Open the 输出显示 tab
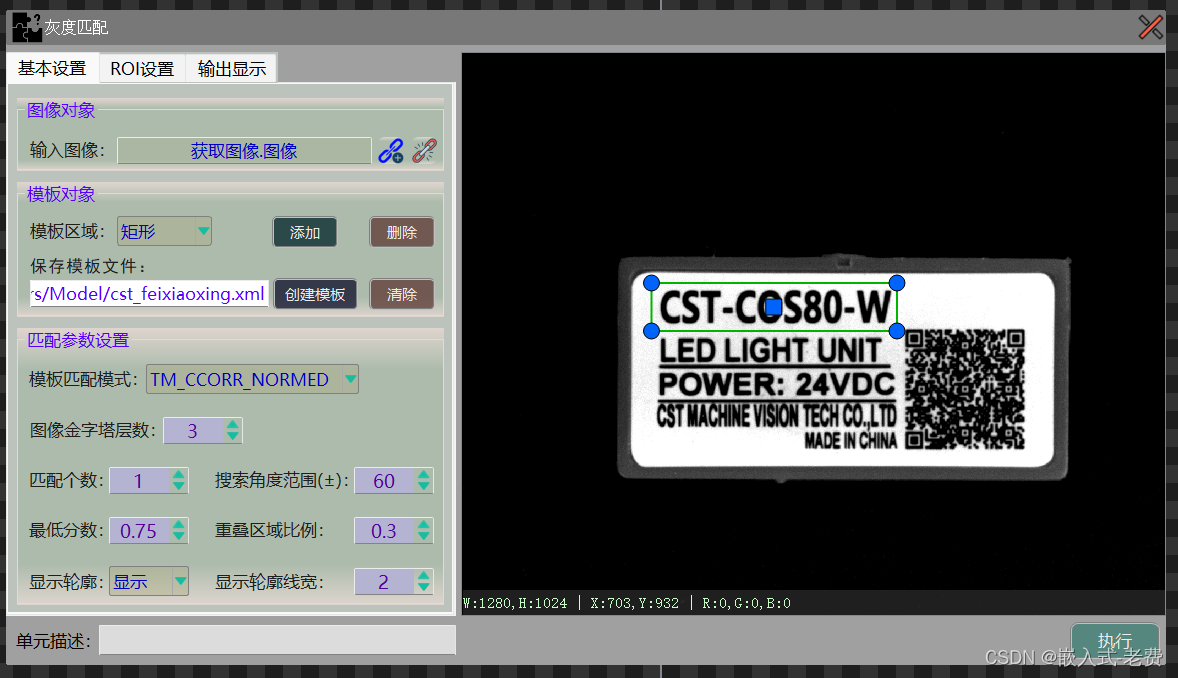1178x678 pixels. click(x=231, y=68)
